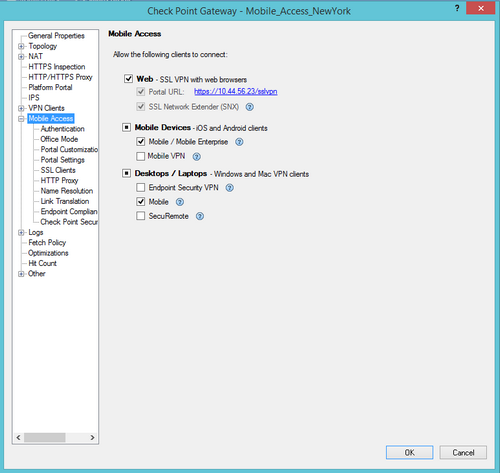Viewport: 500px width, 473px height.
Task: Open help icon next to Mobile / Mobile Enterprise
Action: (239, 142)
